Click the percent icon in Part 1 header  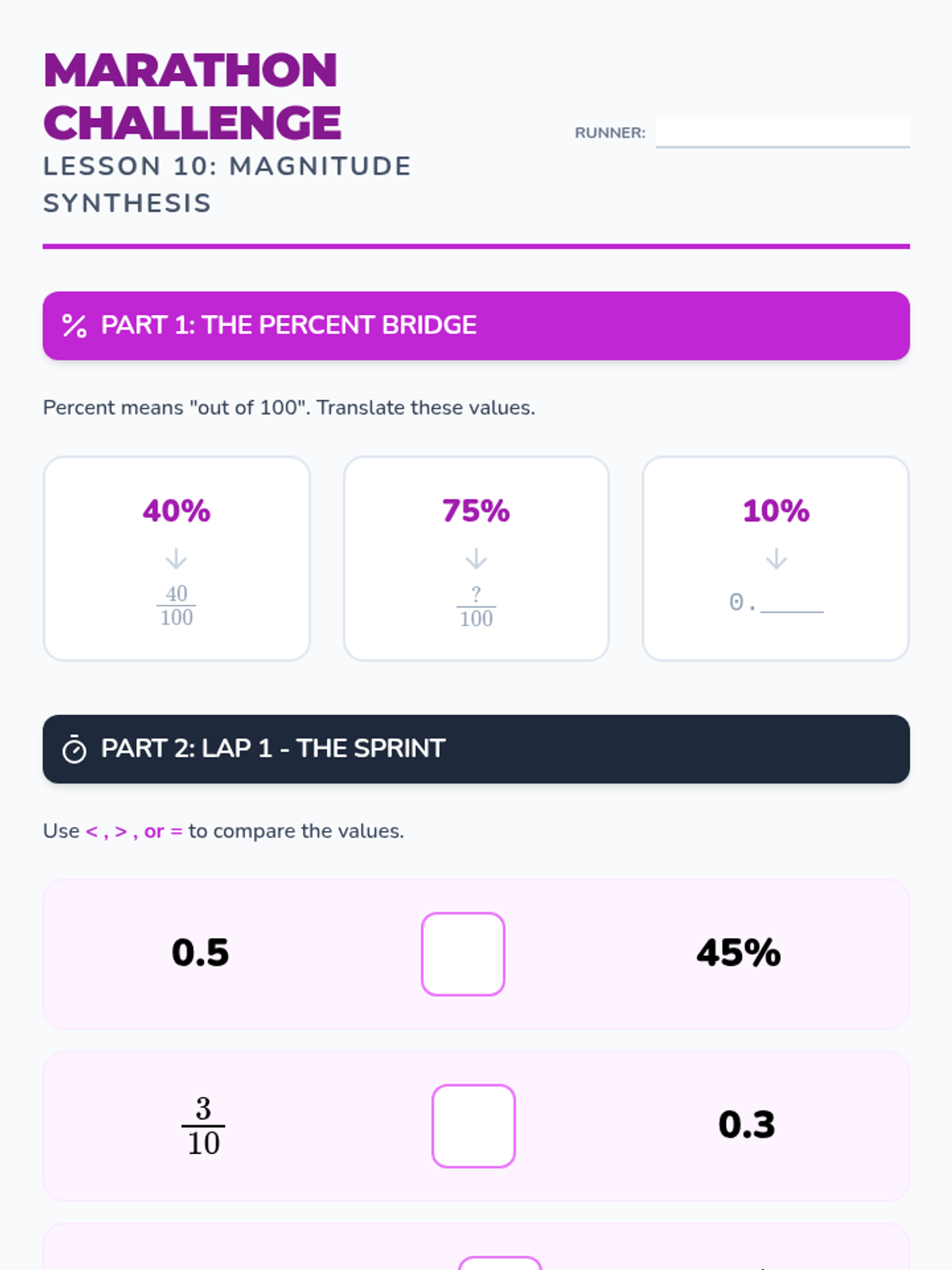tap(75, 326)
